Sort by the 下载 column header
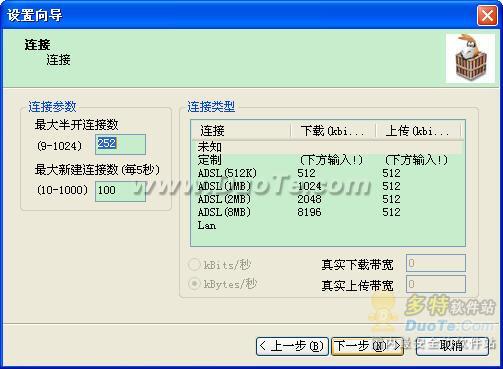503x369 pixels. (x=334, y=130)
